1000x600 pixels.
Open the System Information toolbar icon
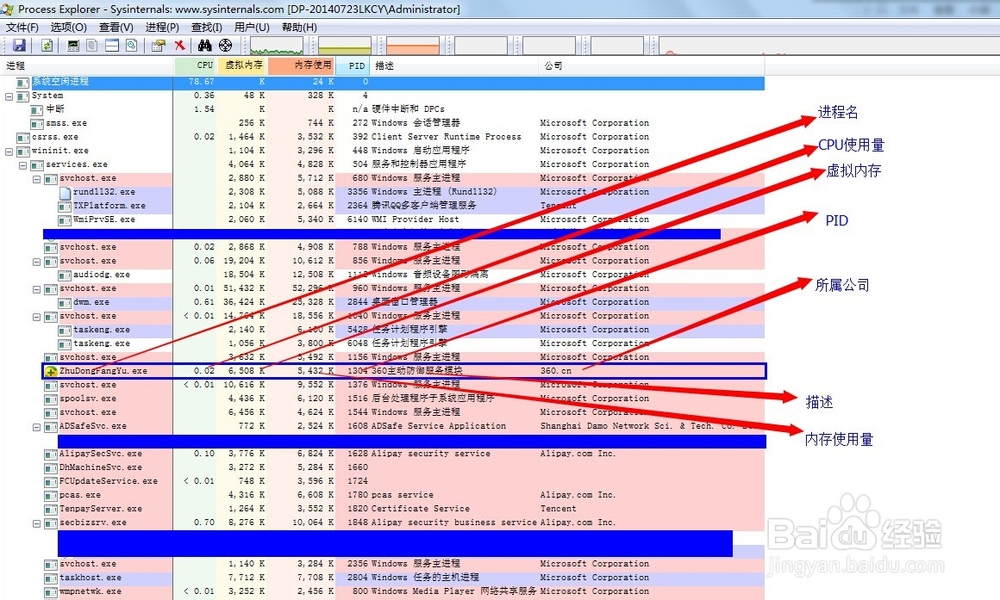[73, 45]
